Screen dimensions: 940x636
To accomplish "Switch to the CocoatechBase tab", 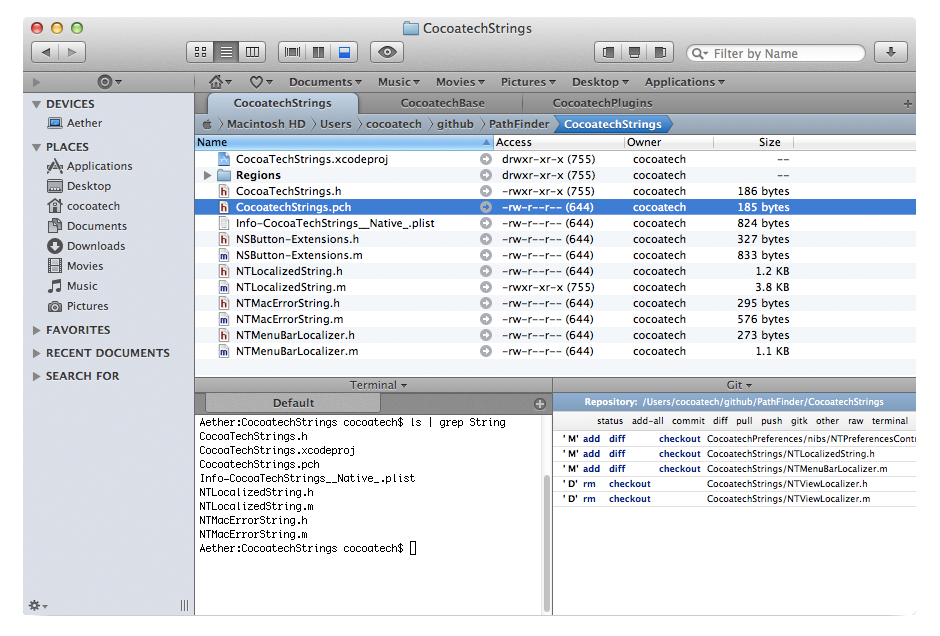I will 442,103.
